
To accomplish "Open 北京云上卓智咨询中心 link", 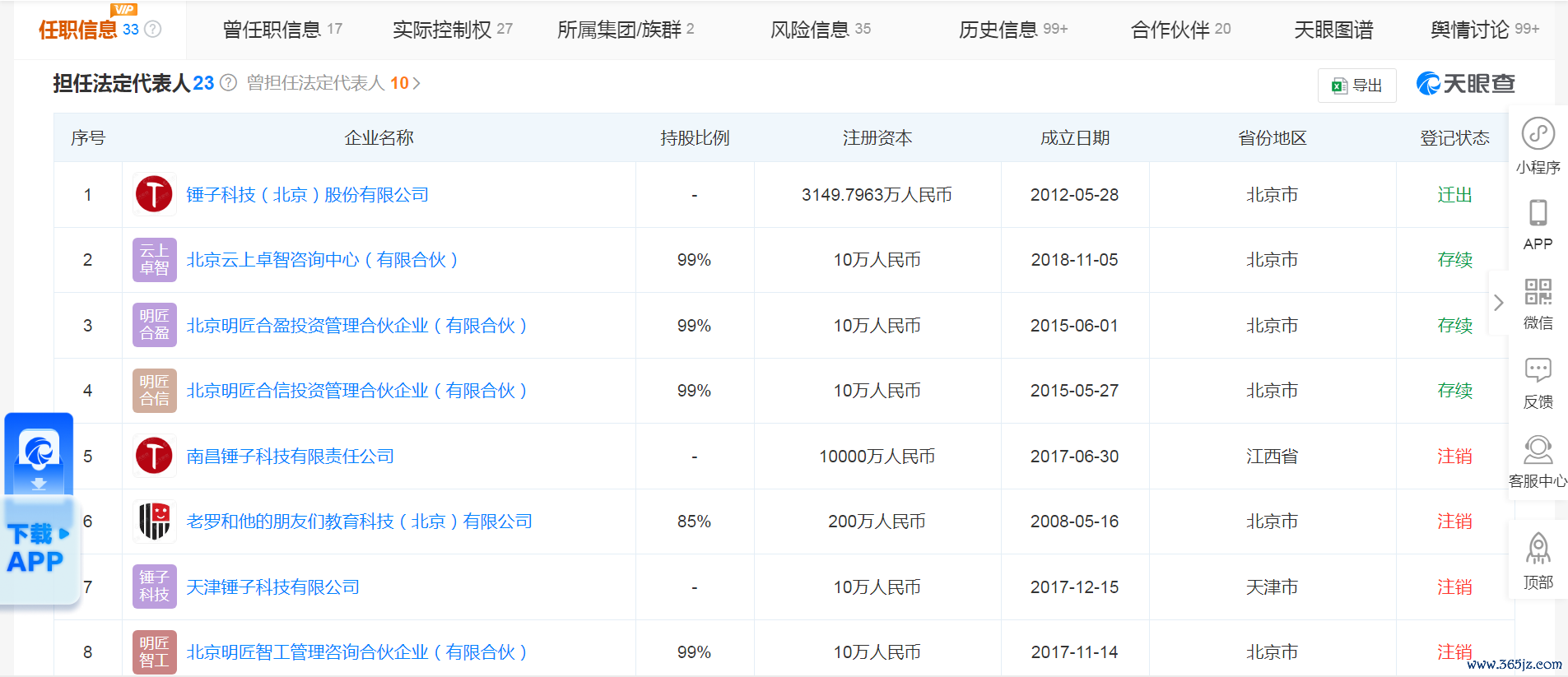I will 321,260.
